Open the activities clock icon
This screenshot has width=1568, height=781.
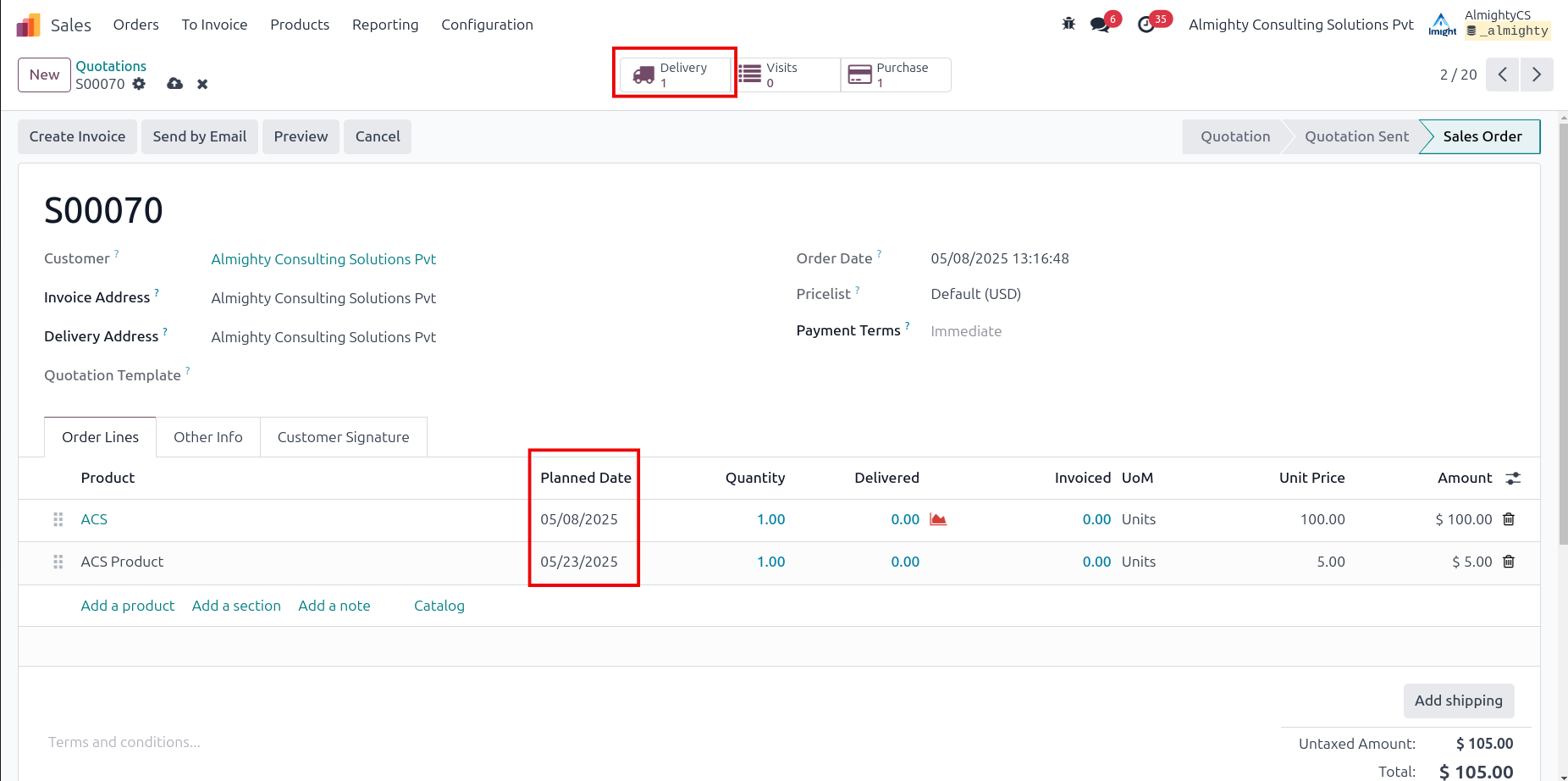click(x=1146, y=25)
